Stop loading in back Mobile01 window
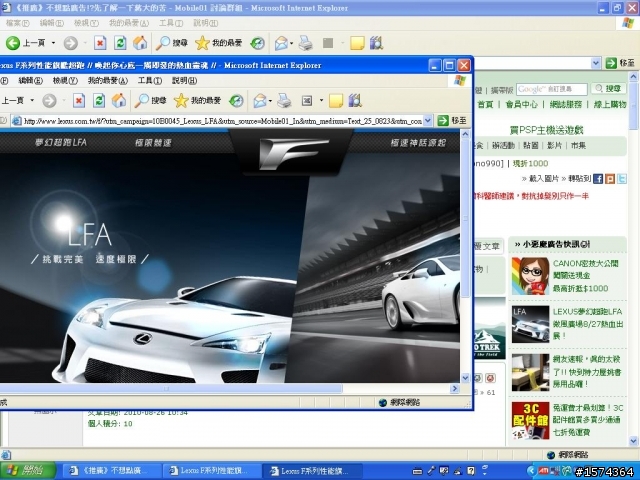Screen dimensions: 640x480 [100, 43]
